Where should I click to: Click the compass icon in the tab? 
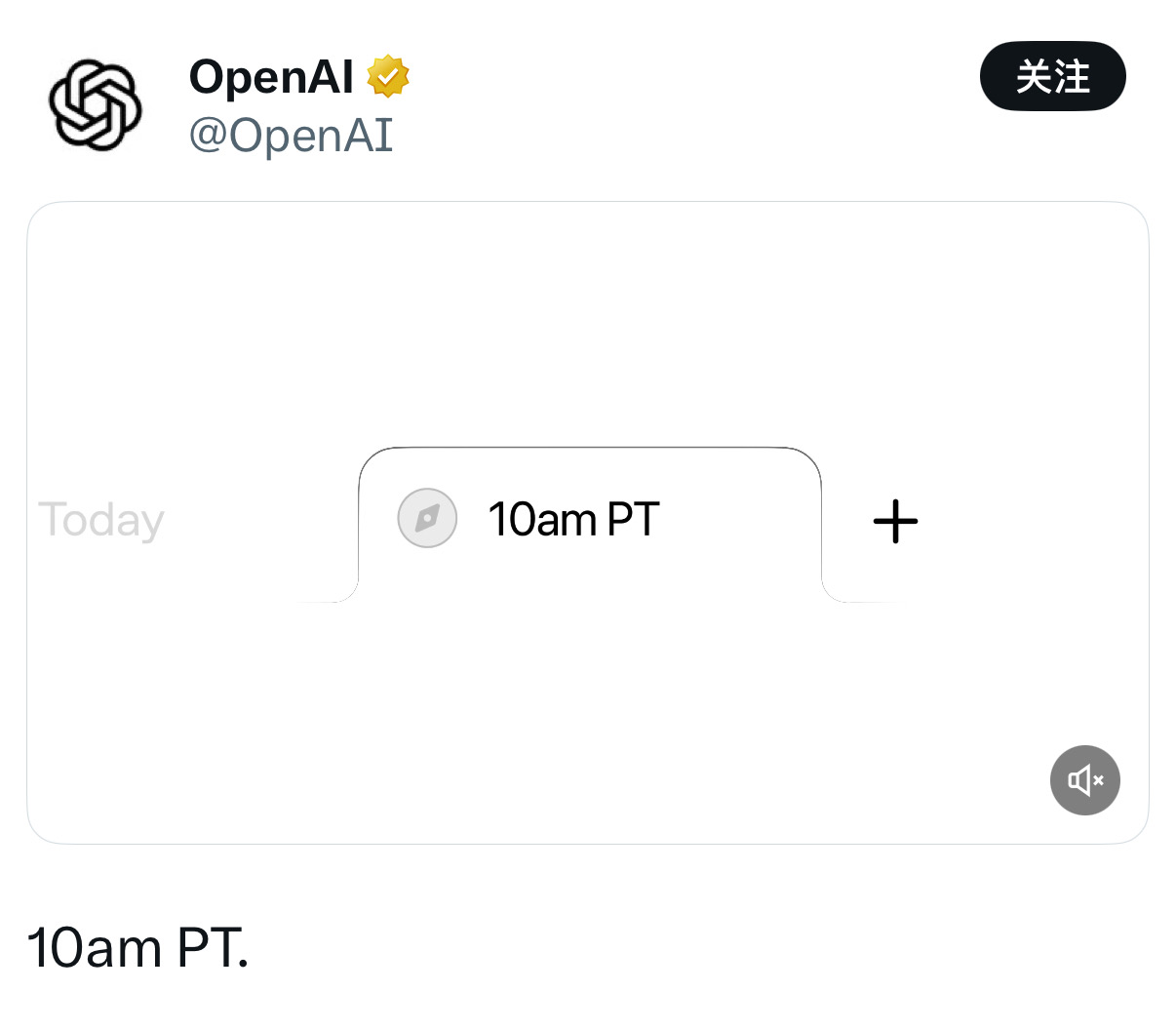click(427, 518)
